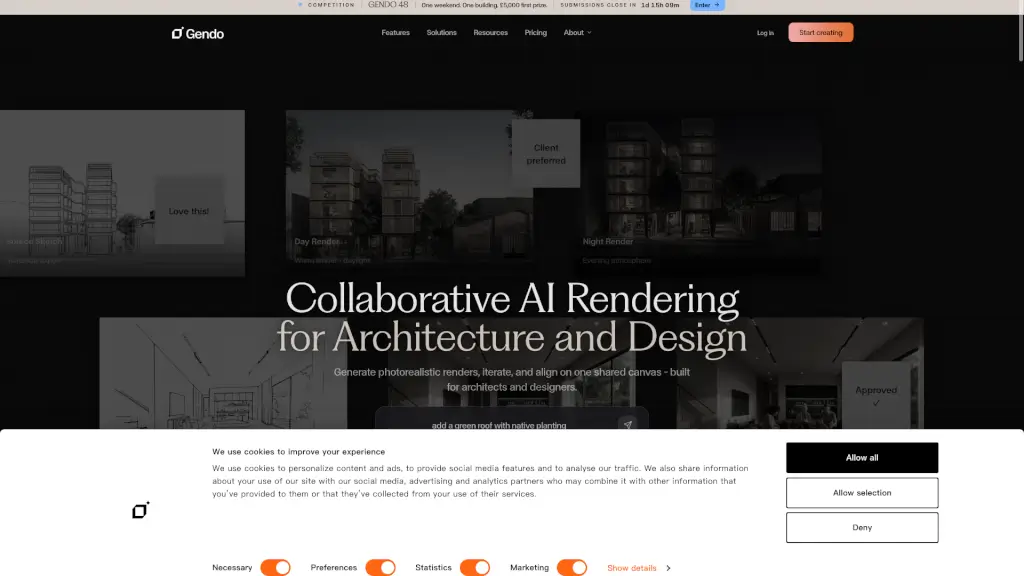This screenshot has height=576, width=1024.
Task: Send the prompt using the paper plane icon
Action: point(627,424)
